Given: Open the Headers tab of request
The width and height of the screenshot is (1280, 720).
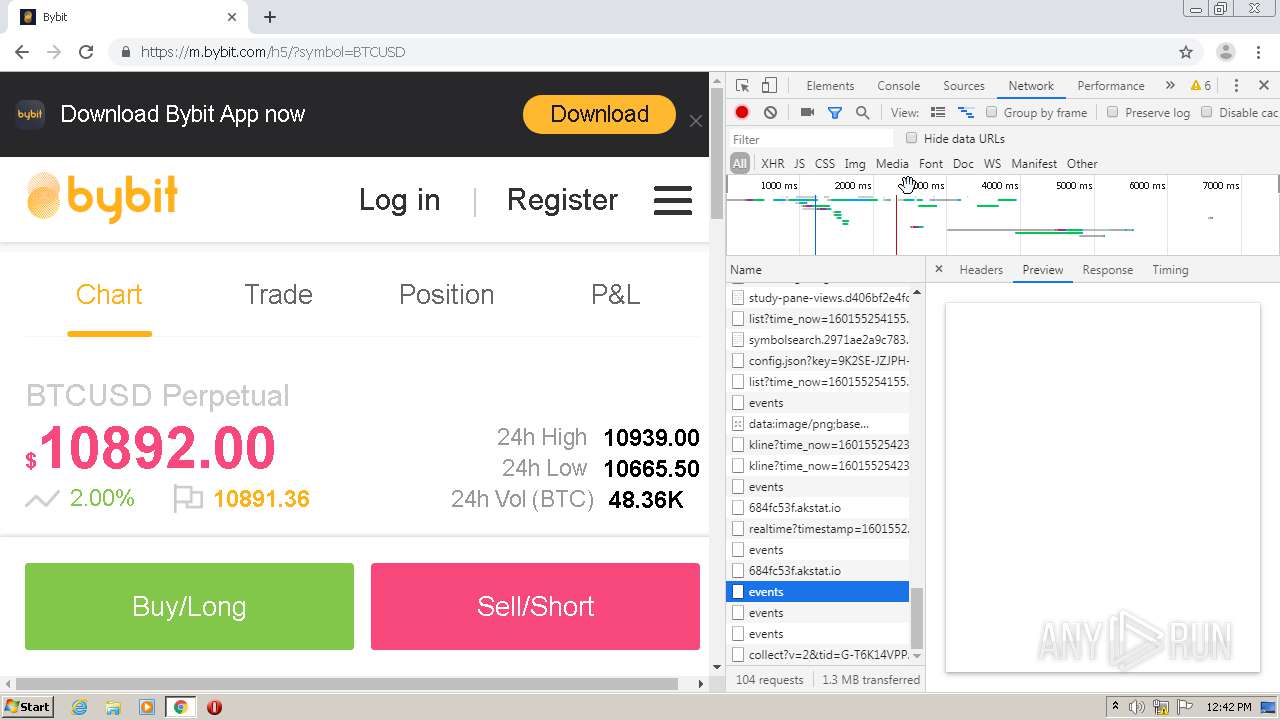Looking at the screenshot, I should click(981, 270).
